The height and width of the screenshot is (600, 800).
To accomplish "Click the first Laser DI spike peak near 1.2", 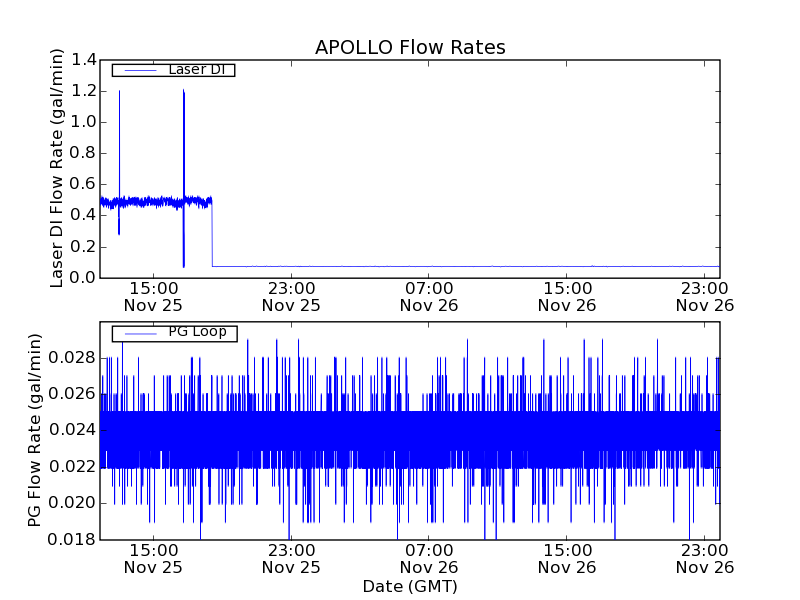I will click(119, 93).
